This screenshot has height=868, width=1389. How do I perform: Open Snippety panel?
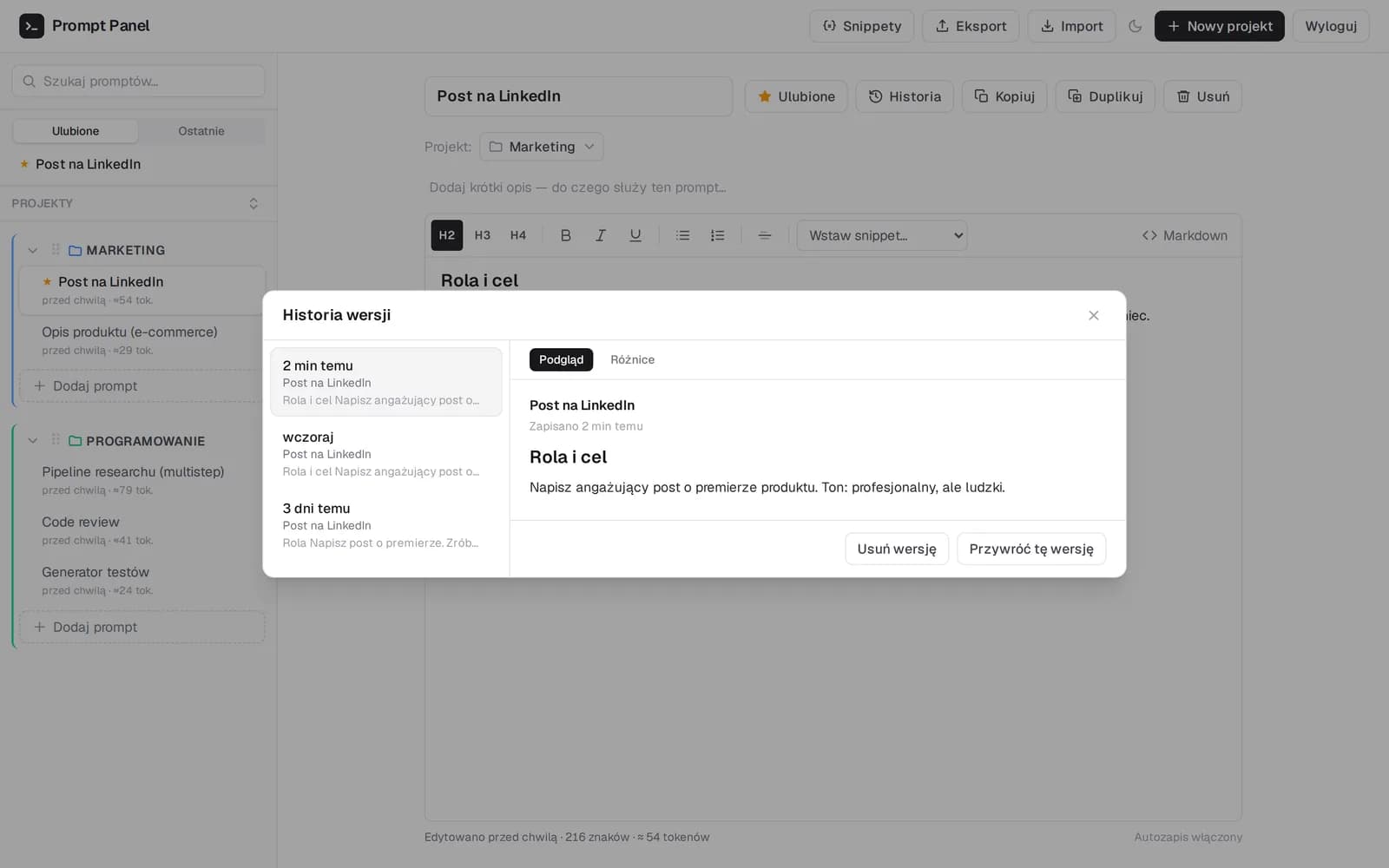[861, 26]
